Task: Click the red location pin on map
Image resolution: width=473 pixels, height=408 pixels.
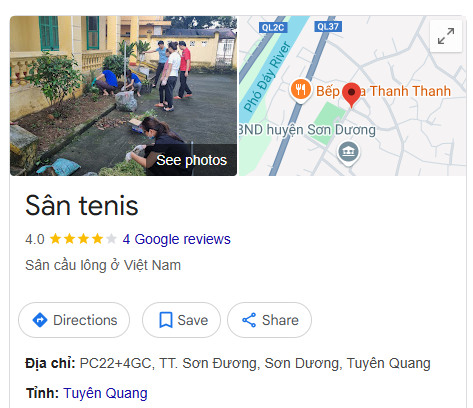Action: pos(351,95)
